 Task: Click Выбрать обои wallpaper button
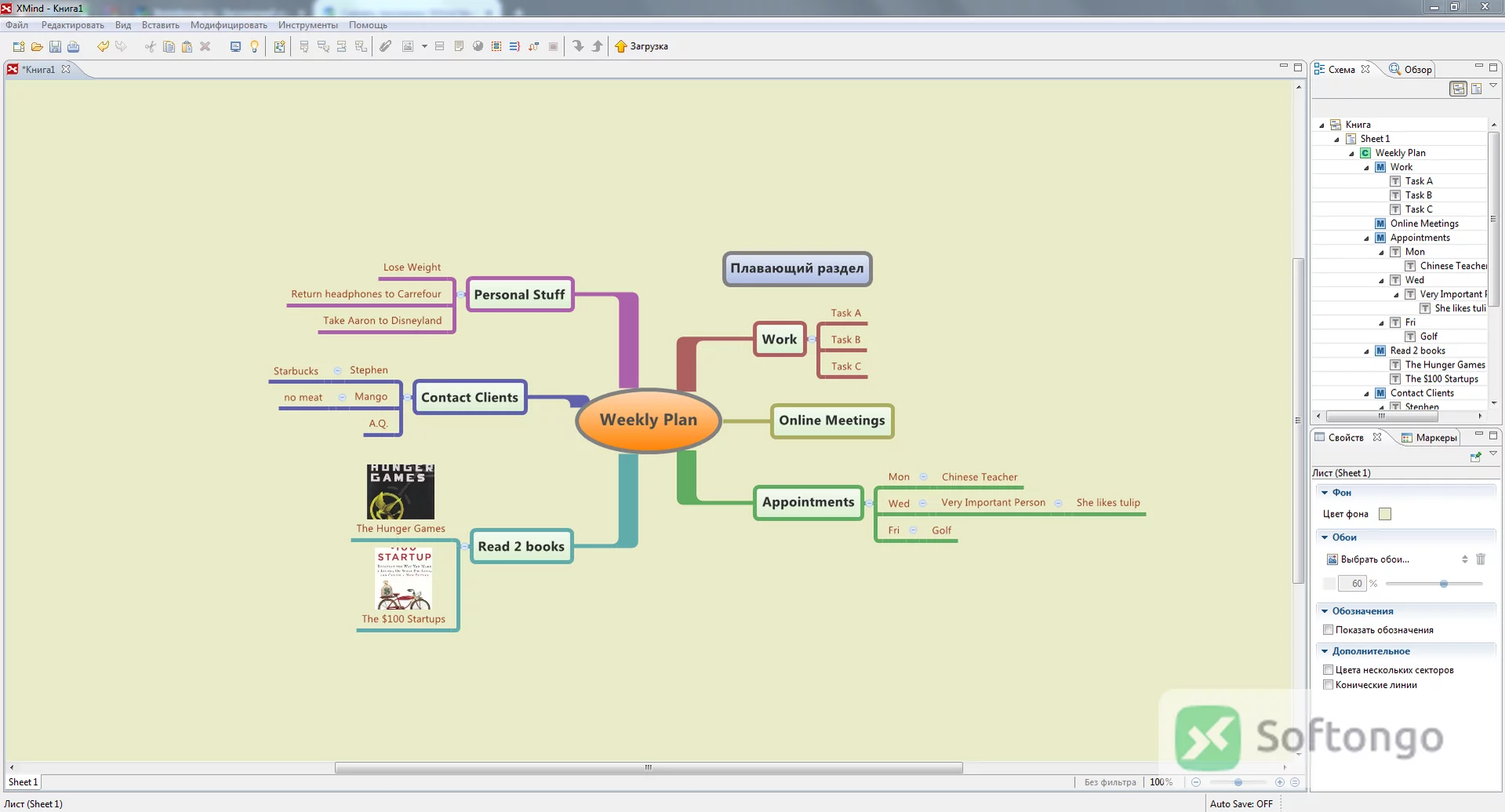click(x=1368, y=560)
